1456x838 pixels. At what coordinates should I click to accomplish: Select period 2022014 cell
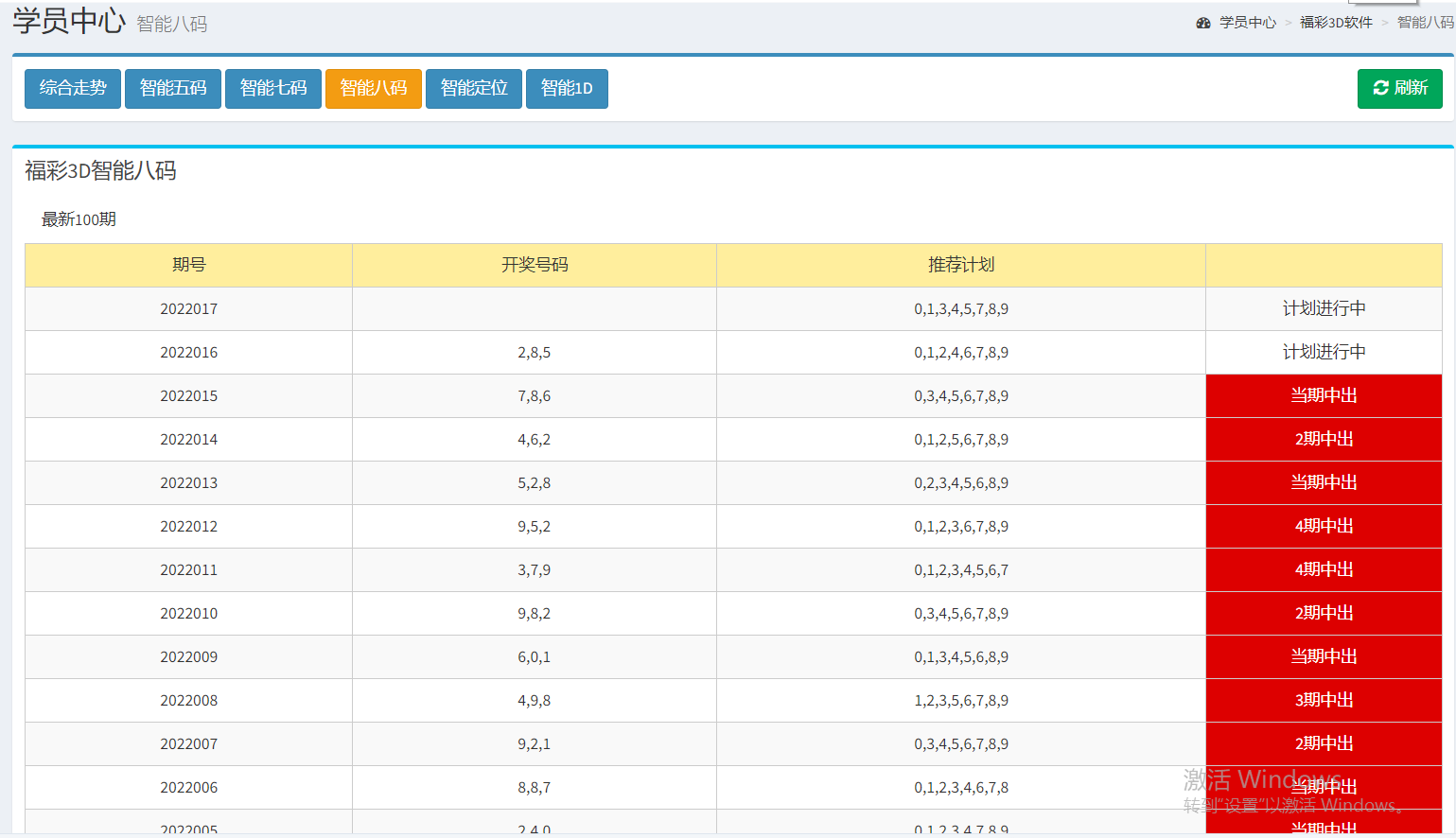(x=189, y=440)
